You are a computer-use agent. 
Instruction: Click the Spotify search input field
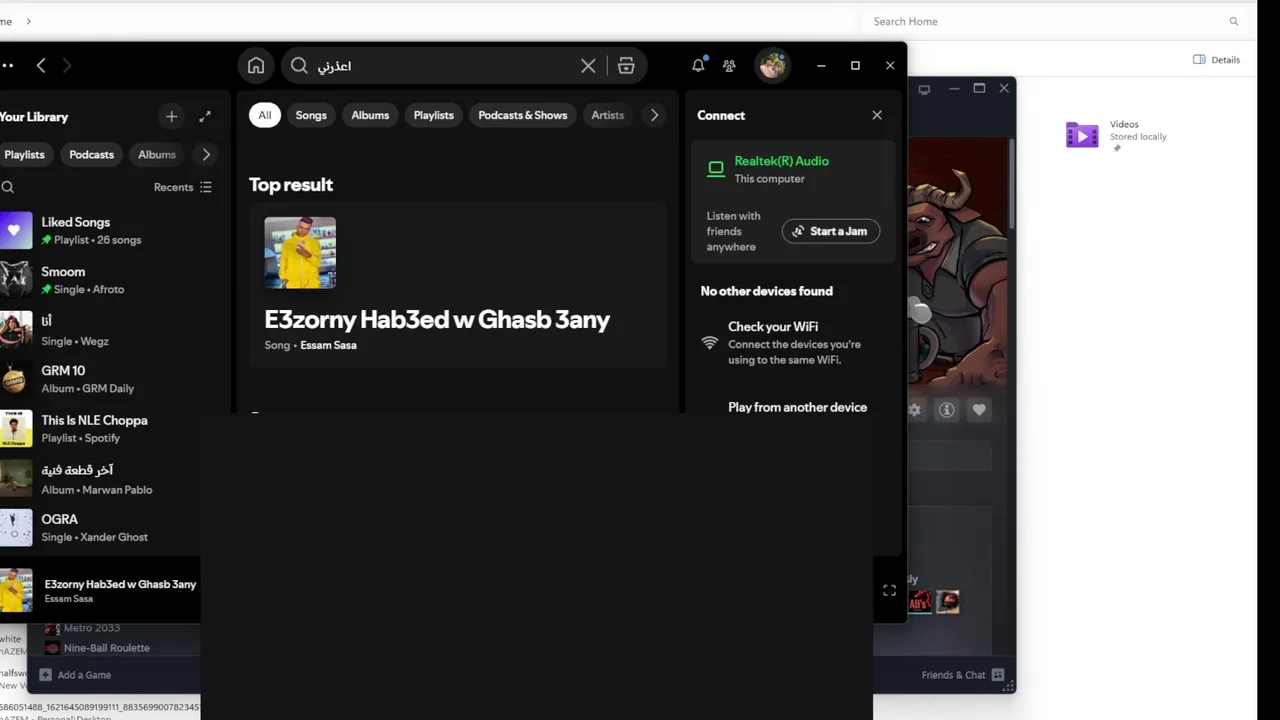(445, 66)
